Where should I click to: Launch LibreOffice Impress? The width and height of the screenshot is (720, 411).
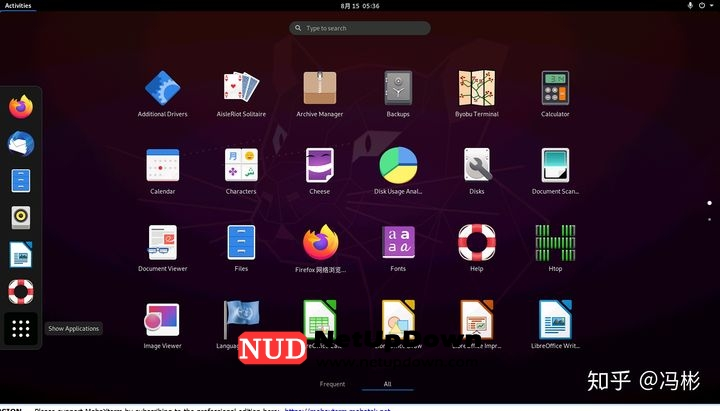[477, 320]
